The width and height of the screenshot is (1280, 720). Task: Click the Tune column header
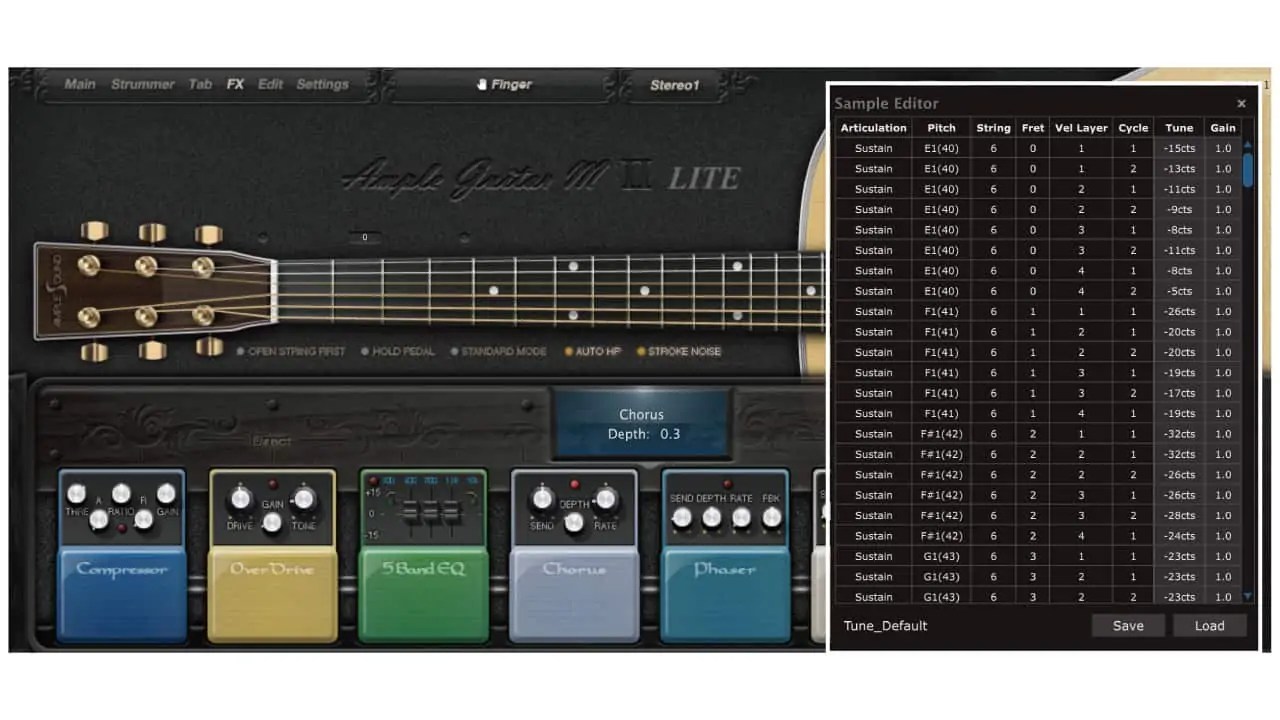coord(1179,128)
